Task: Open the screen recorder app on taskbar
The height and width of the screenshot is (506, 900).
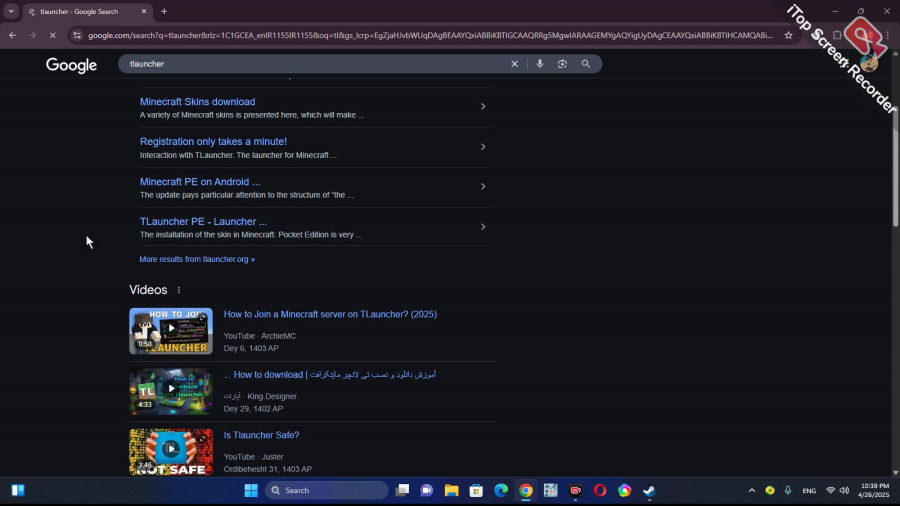Action: (x=575, y=491)
